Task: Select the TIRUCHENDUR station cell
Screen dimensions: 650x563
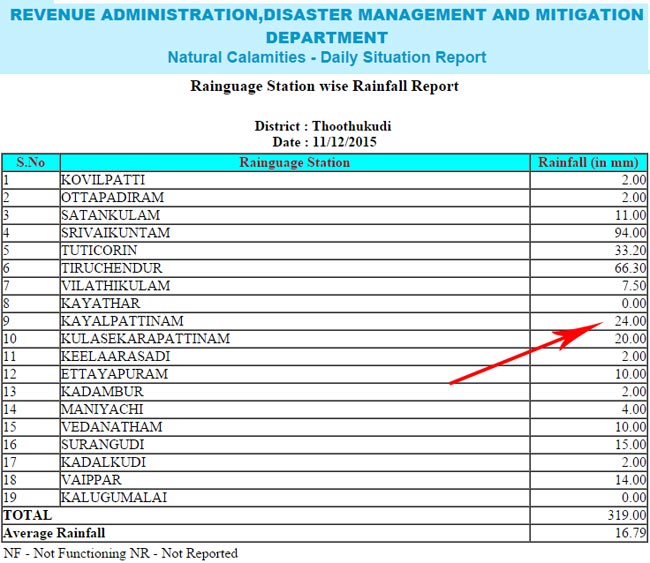Action: pyautogui.click(x=295, y=268)
